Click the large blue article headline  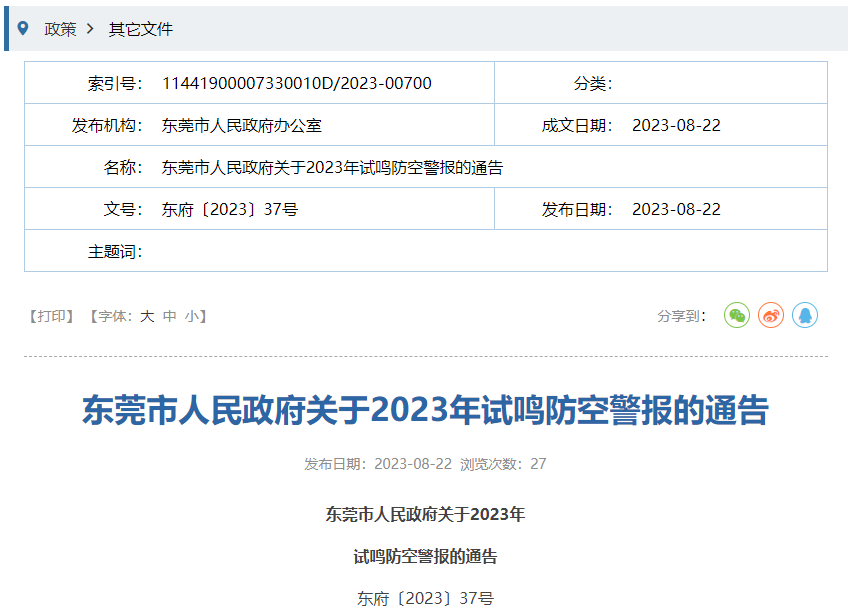coord(425,410)
